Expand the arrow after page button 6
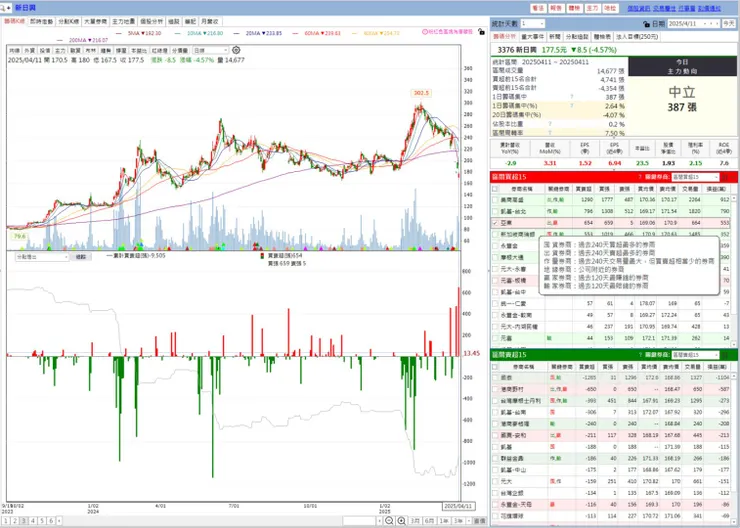Image resolution: width=740 pixels, height=528 pixels. (x=59, y=521)
